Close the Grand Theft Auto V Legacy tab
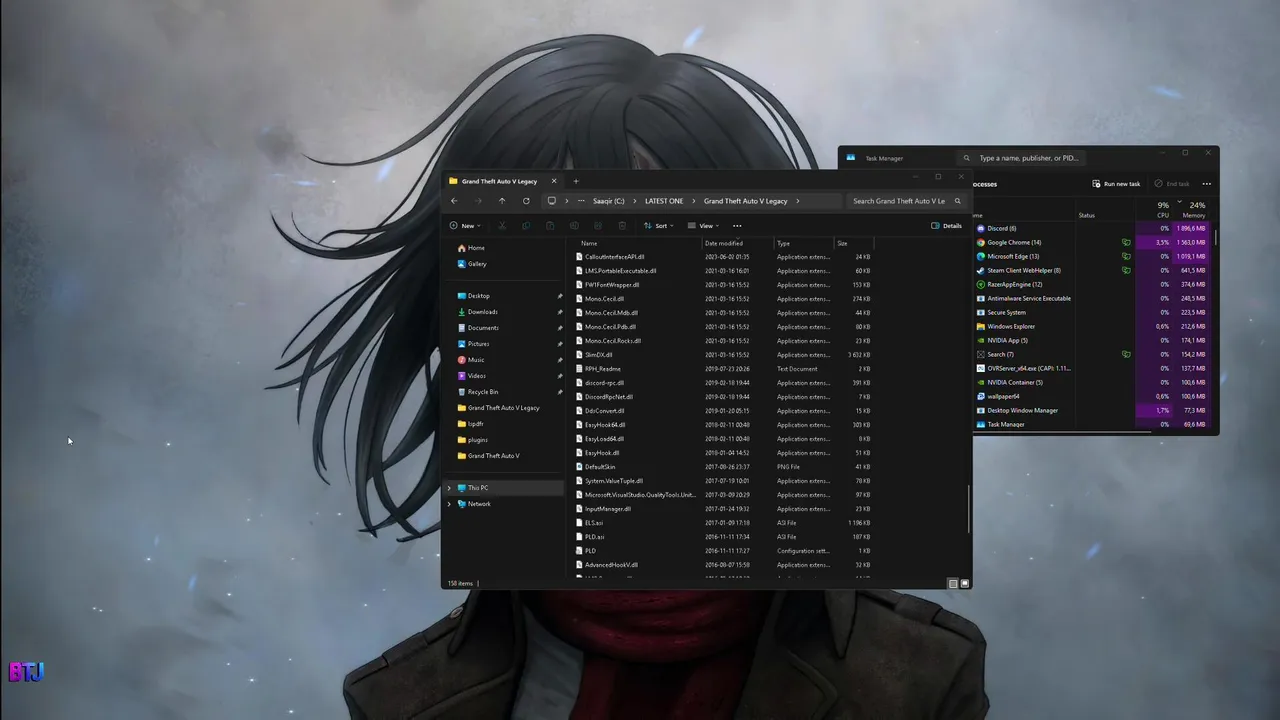This screenshot has width=1280, height=720. click(x=554, y=181)
